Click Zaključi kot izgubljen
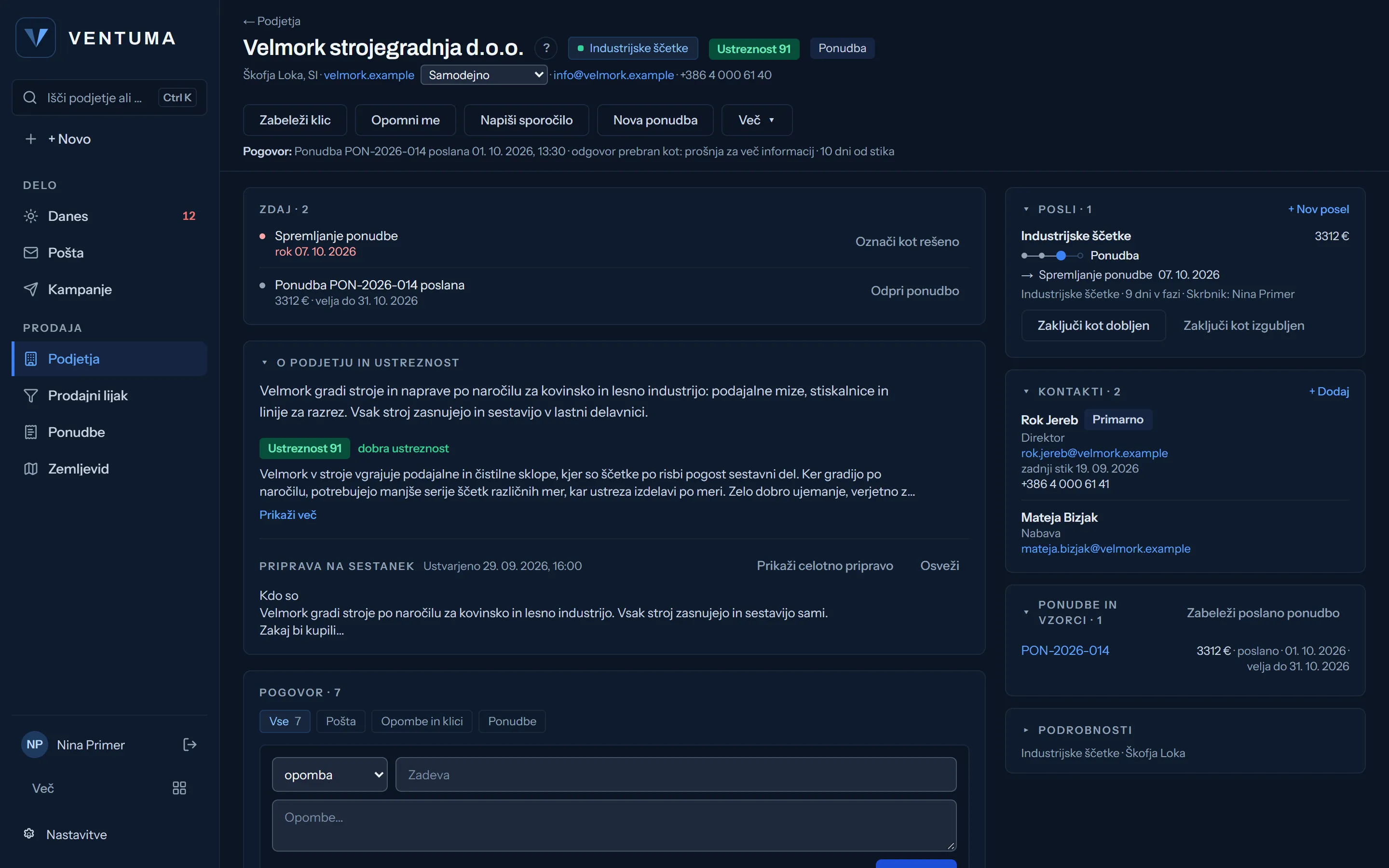The width and height of the screenshot is (1389, 868). (x=1244, y=325)
